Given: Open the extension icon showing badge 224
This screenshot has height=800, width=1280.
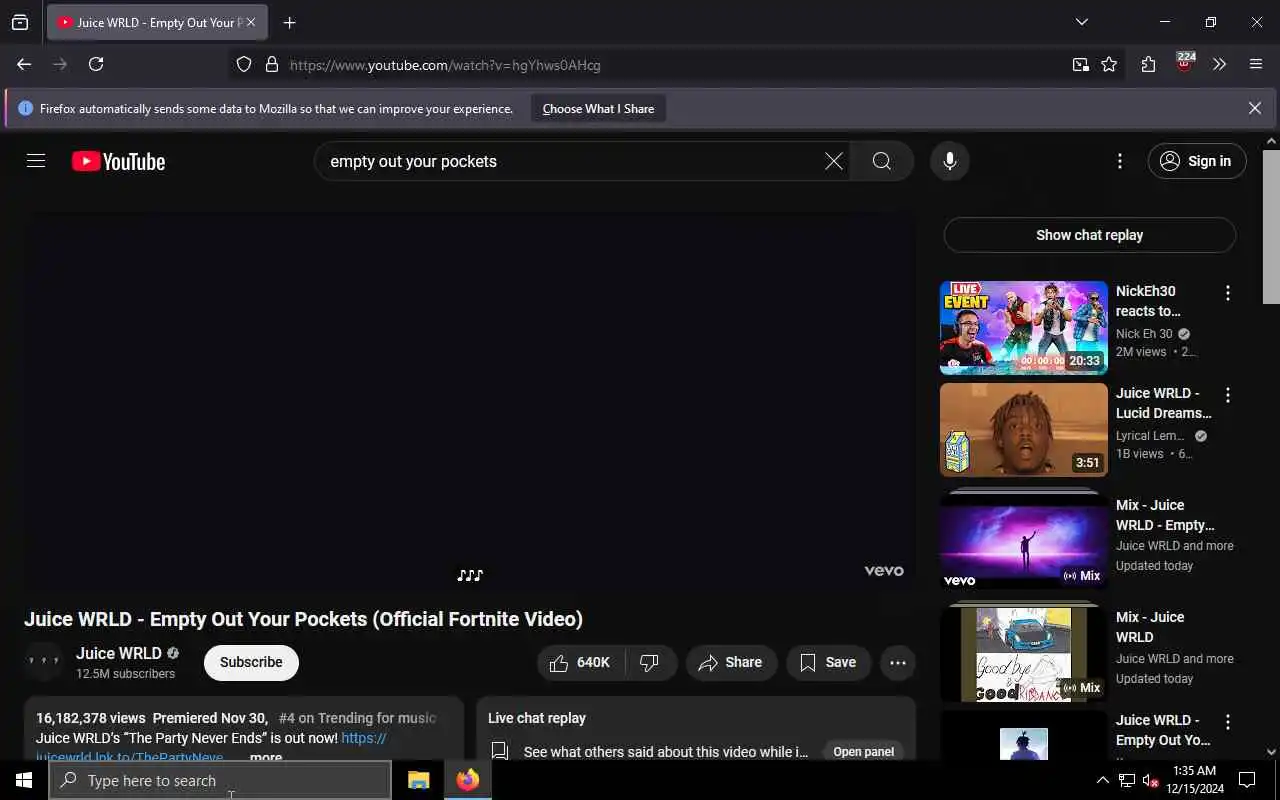Looking at the screenshot, I should point(1185,64).
